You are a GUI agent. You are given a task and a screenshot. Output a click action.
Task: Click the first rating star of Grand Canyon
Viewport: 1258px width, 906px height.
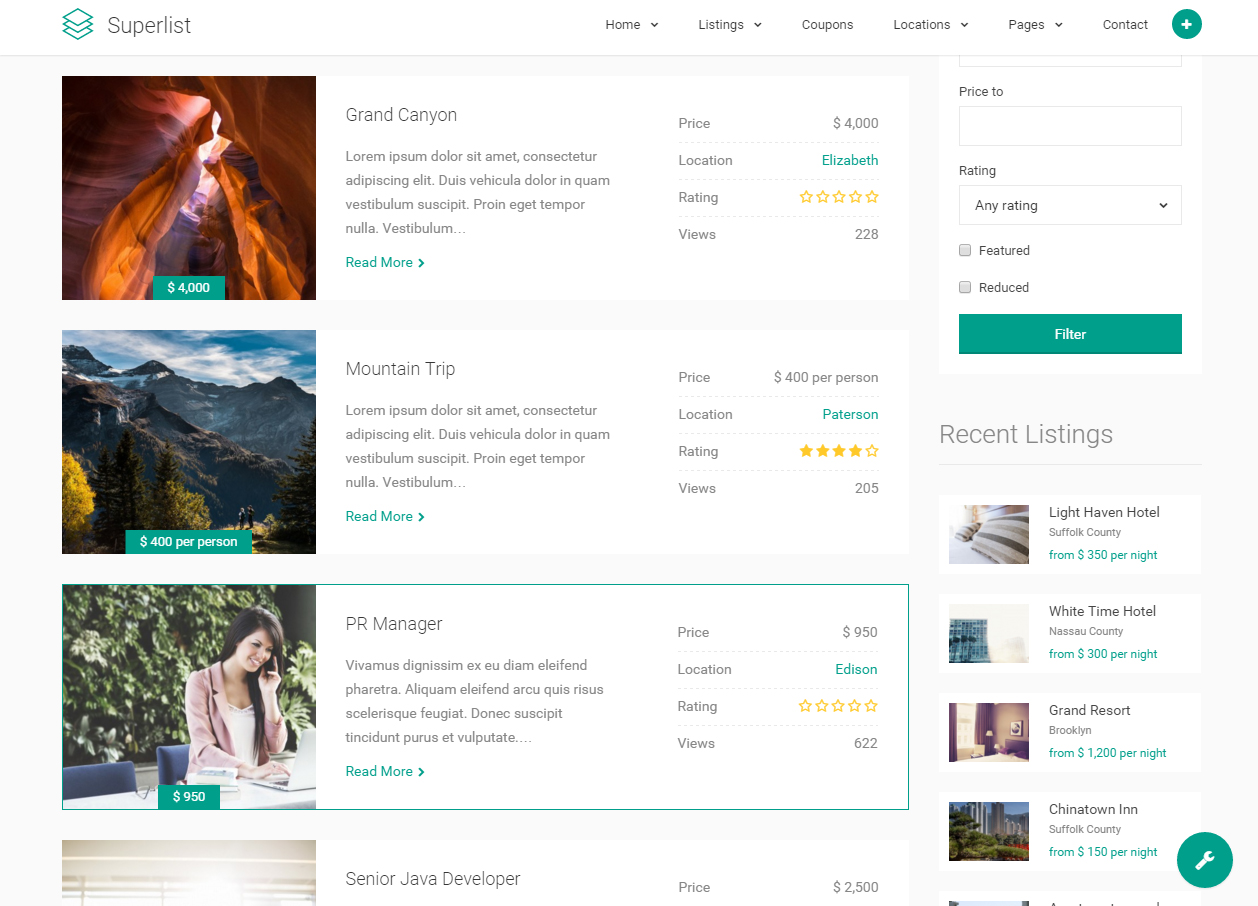coord(806,197)
